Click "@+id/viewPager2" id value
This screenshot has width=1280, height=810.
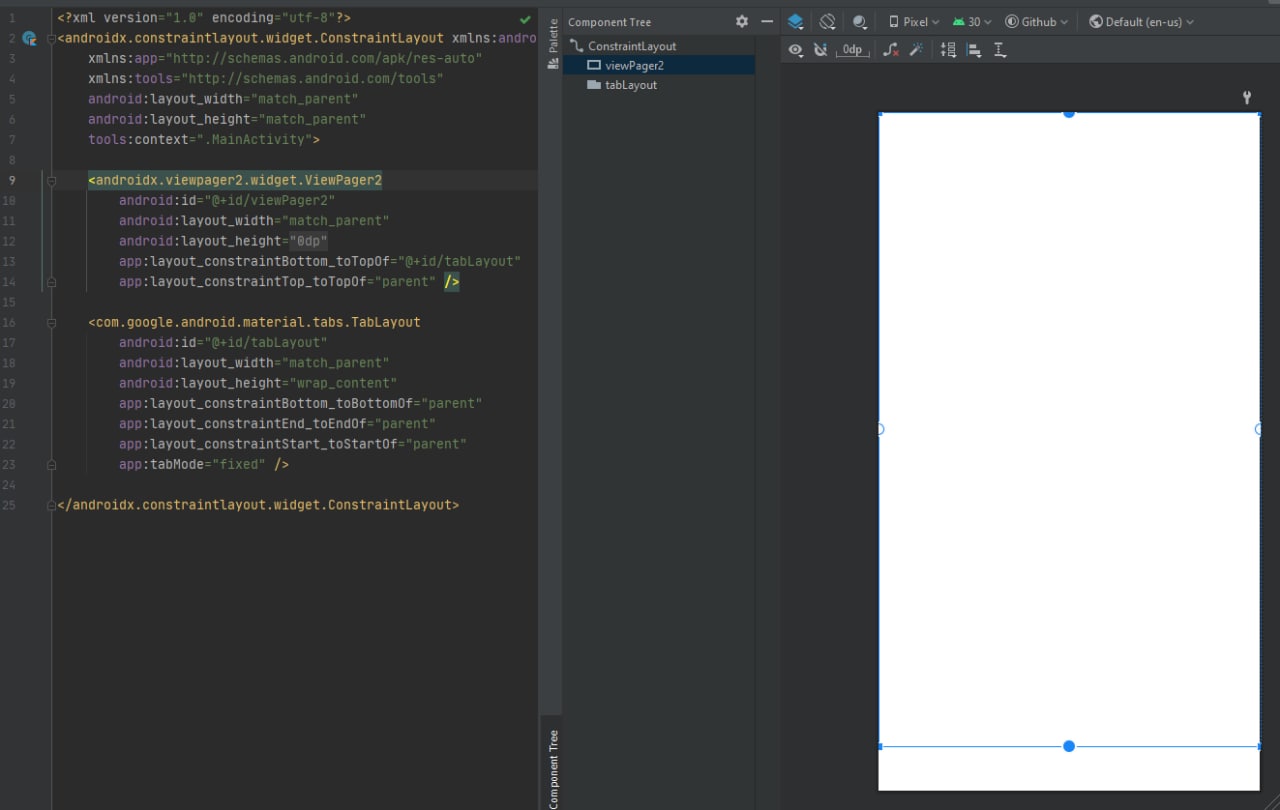(x=270, y=200)
